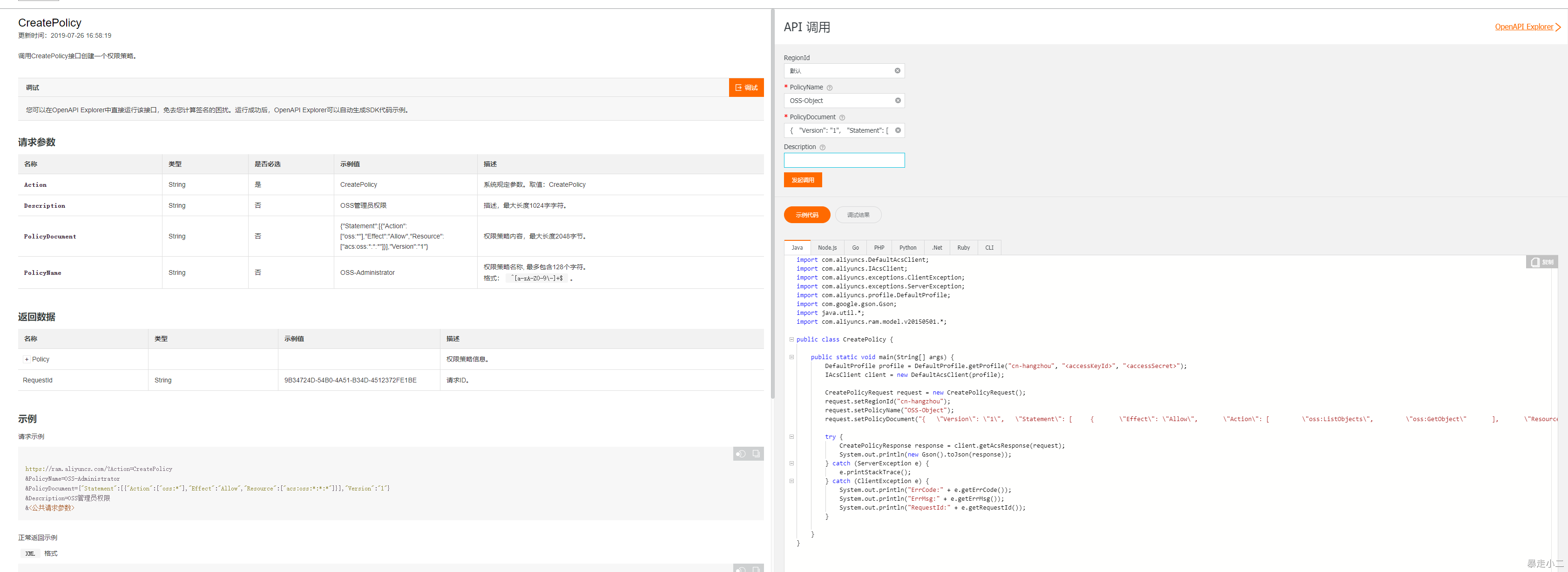Expand the Policy row in the return data table
The width and height of the screenshot is (1568, 572).
click(x=27, y=360)
